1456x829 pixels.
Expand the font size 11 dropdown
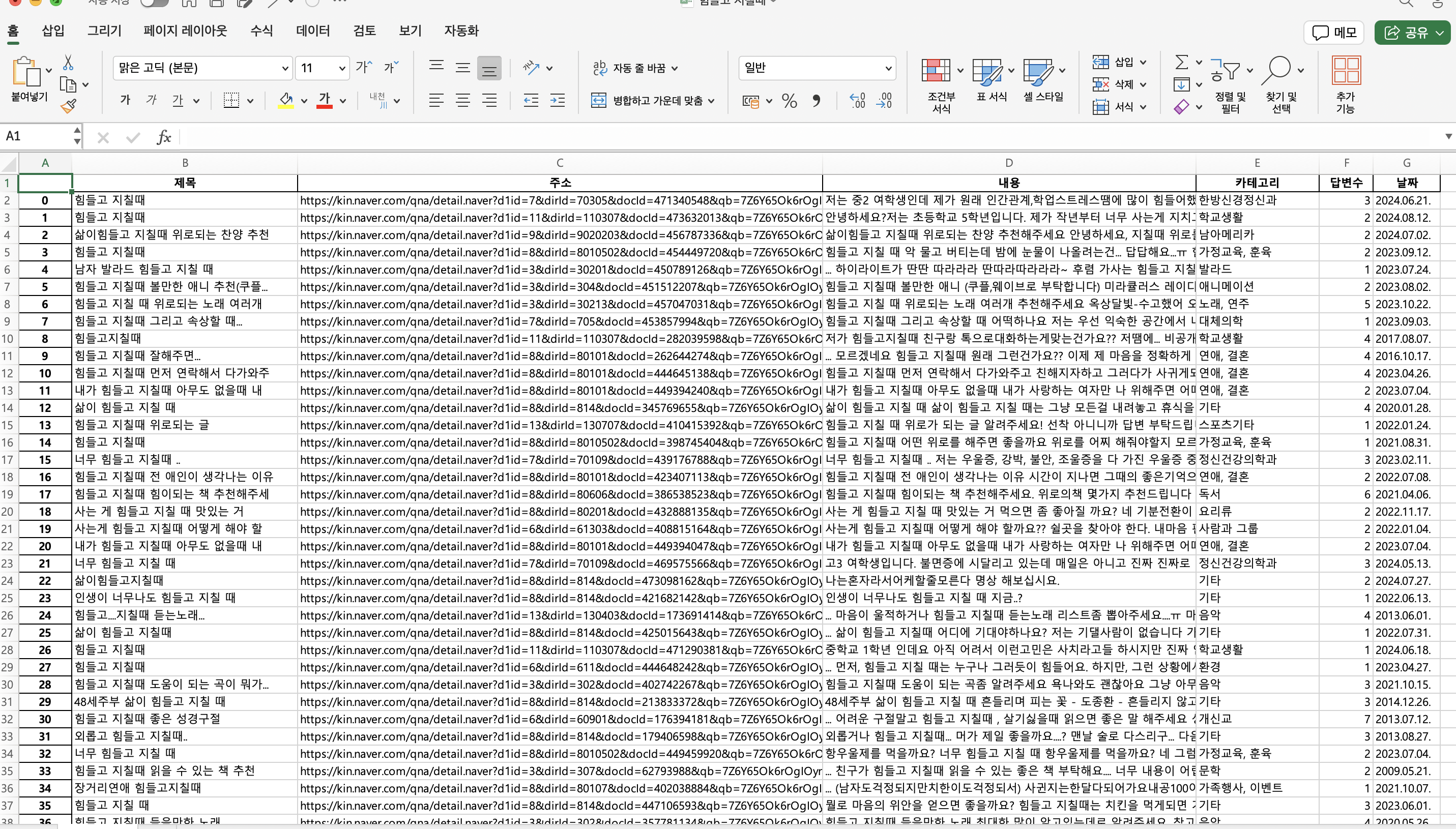point(342,68)
